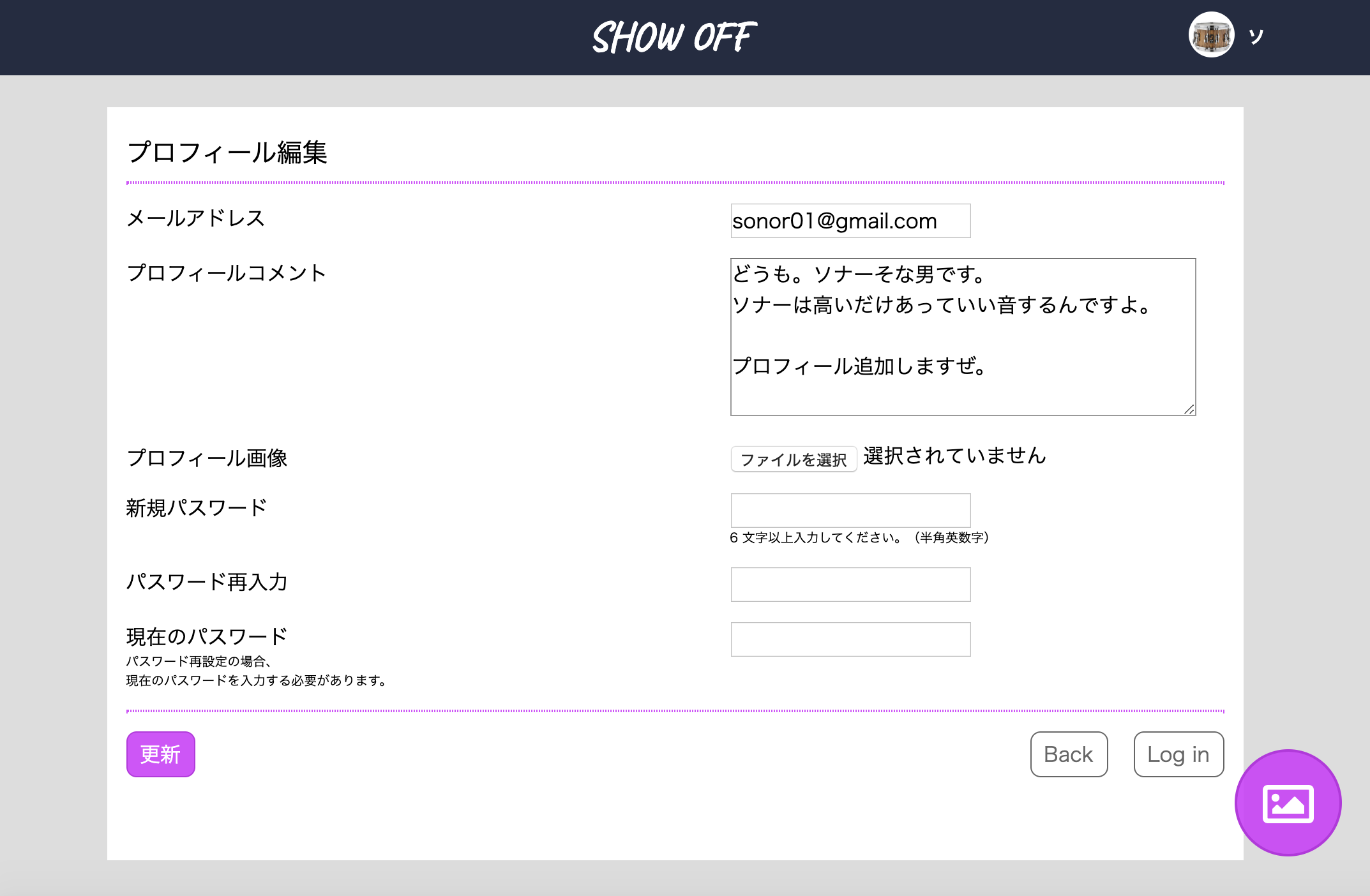The height and width of the screenshot is (896, 1370).
Task: Click the Back button
Action: click(1069, 754)
